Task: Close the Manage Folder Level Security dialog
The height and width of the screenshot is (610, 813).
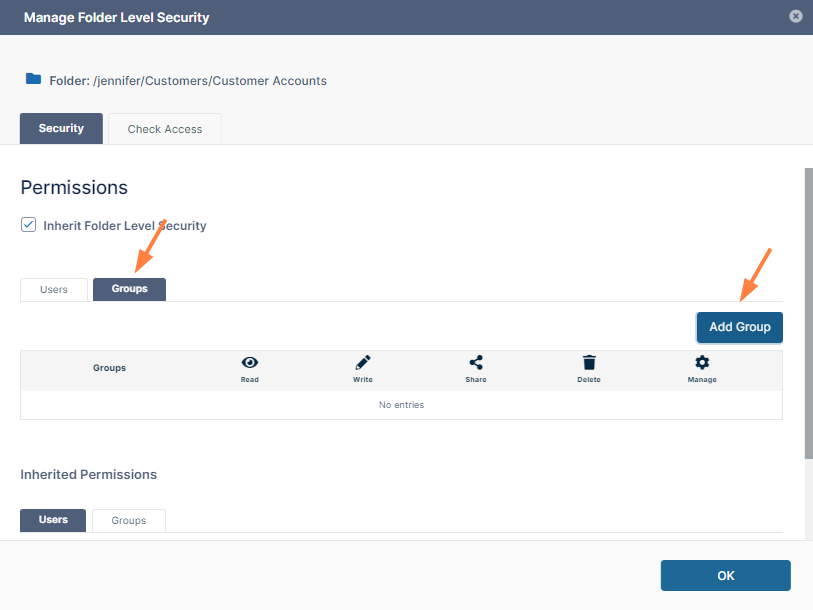Action: pyautogui.click(x=795, y=16)
